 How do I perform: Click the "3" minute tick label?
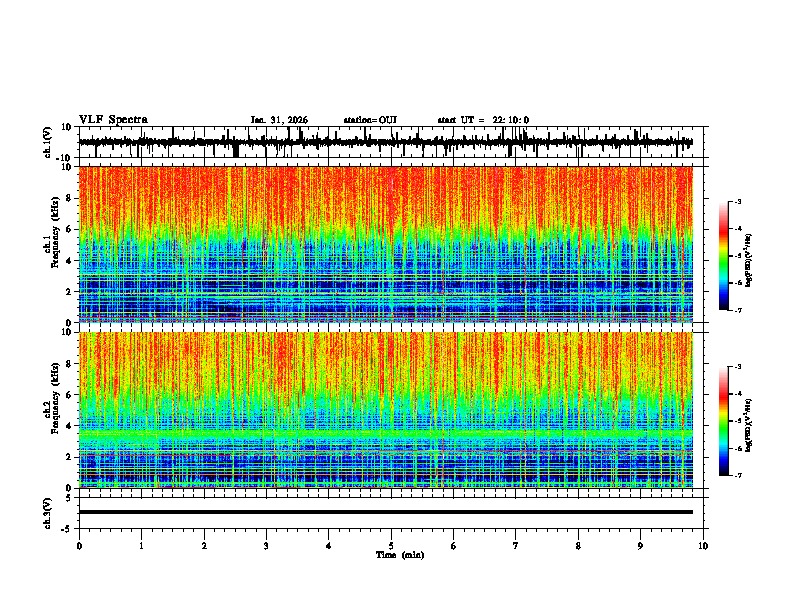[x=266, y=546]
